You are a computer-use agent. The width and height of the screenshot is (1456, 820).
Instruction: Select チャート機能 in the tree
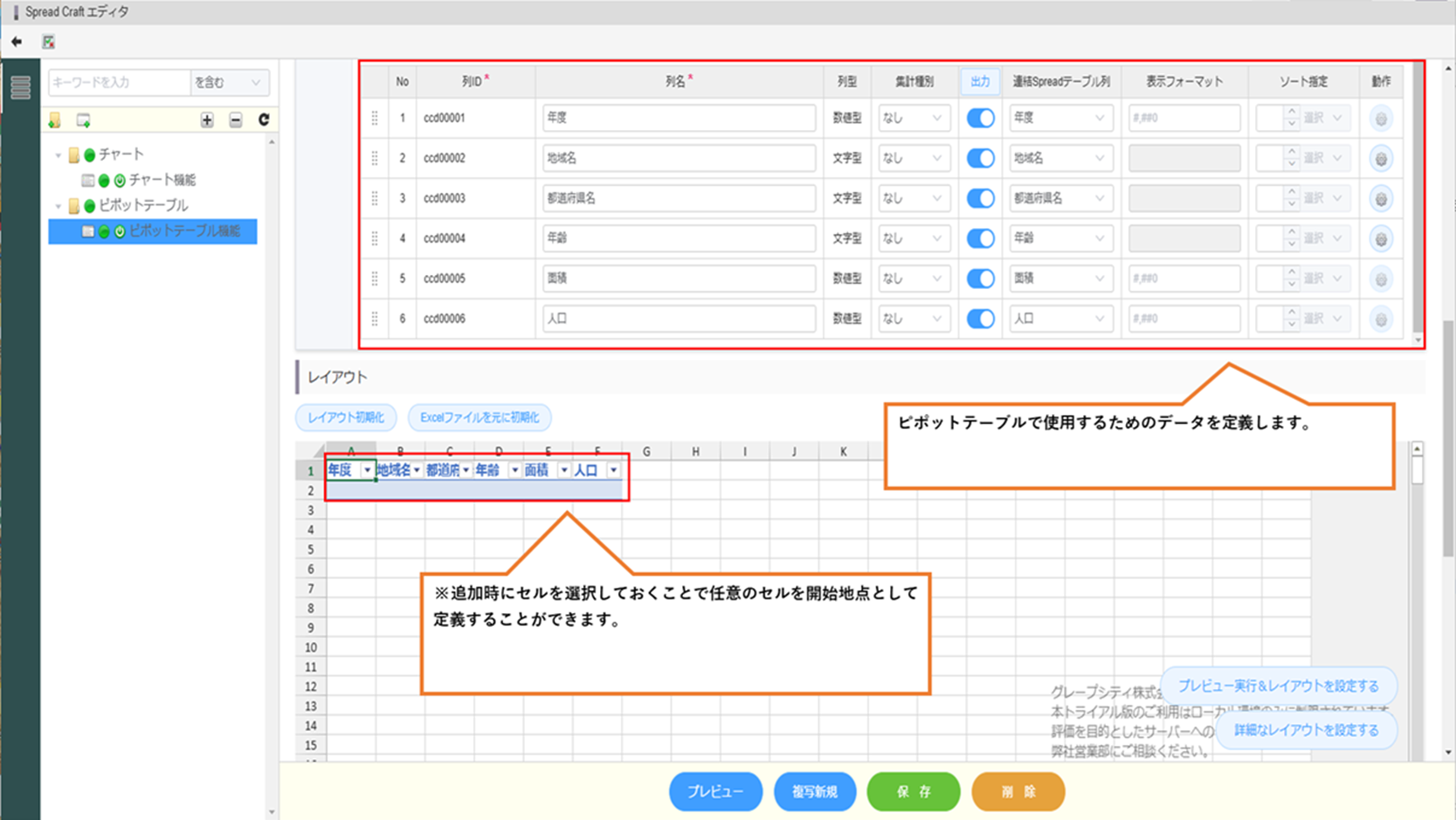tap(162, 180)
